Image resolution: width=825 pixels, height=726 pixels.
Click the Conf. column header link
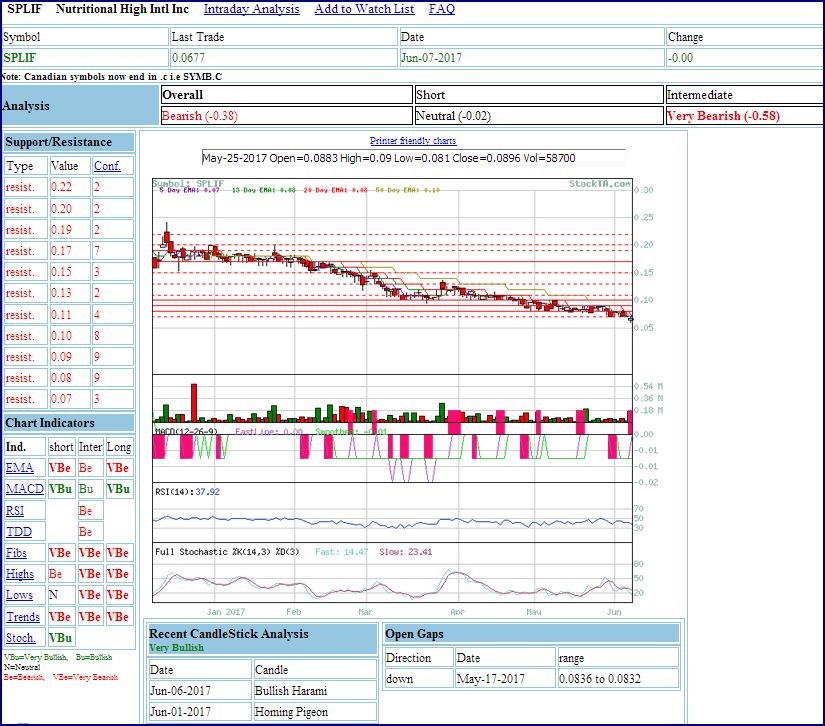click(x=106, y=166)
